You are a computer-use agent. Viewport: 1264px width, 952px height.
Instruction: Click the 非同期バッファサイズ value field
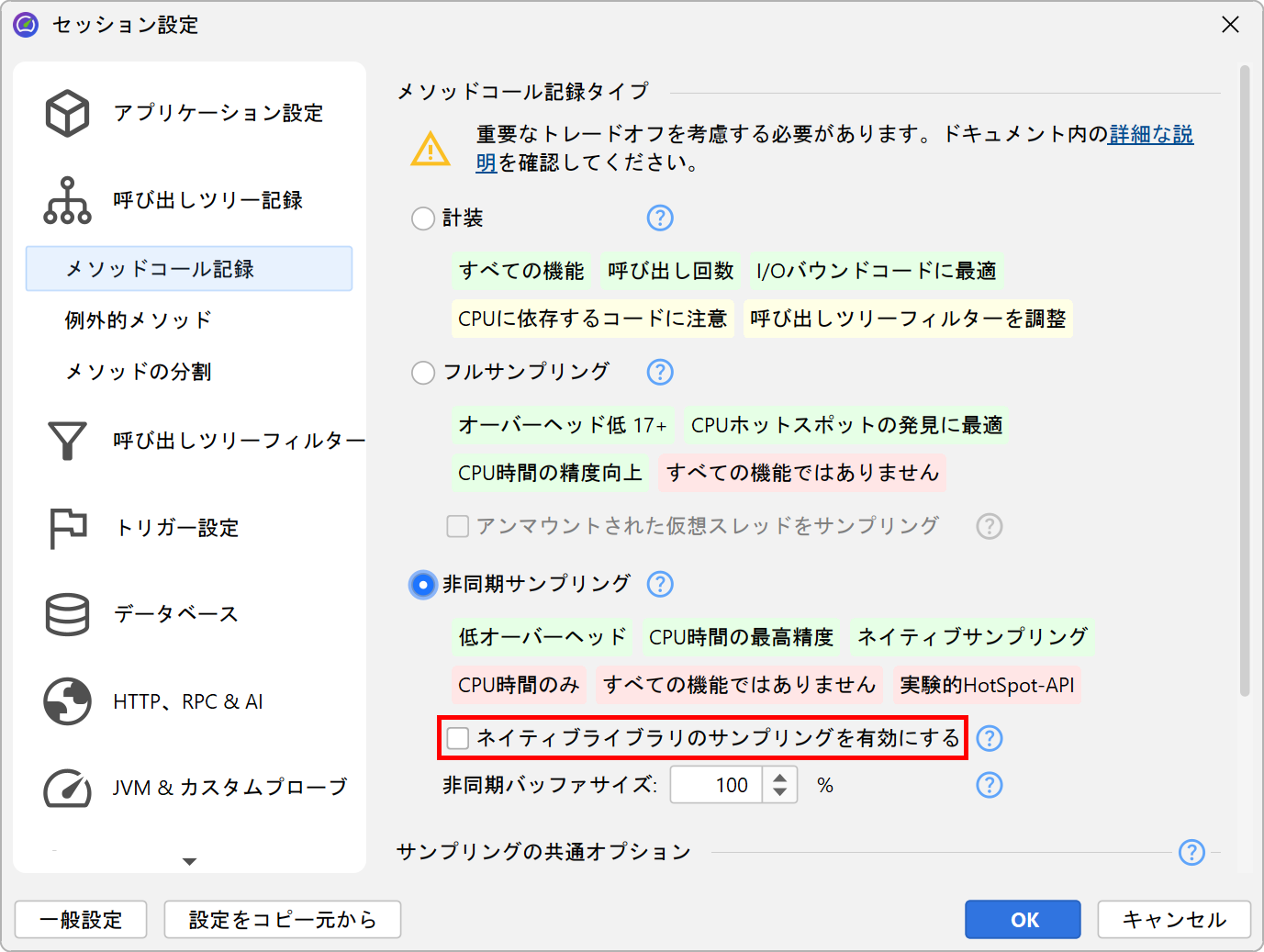pyautogui.click(x=717, y=785)
